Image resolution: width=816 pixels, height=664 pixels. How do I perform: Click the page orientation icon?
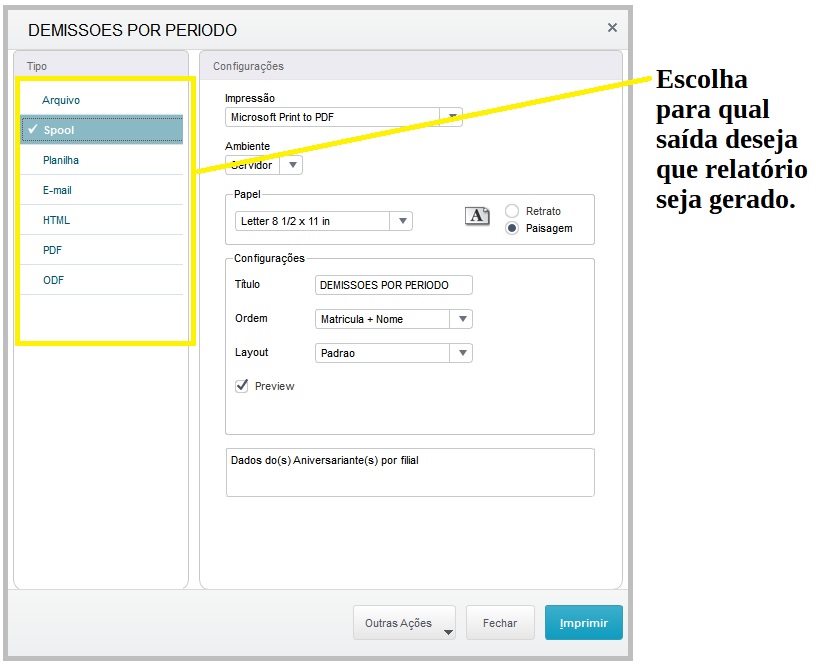477,215
